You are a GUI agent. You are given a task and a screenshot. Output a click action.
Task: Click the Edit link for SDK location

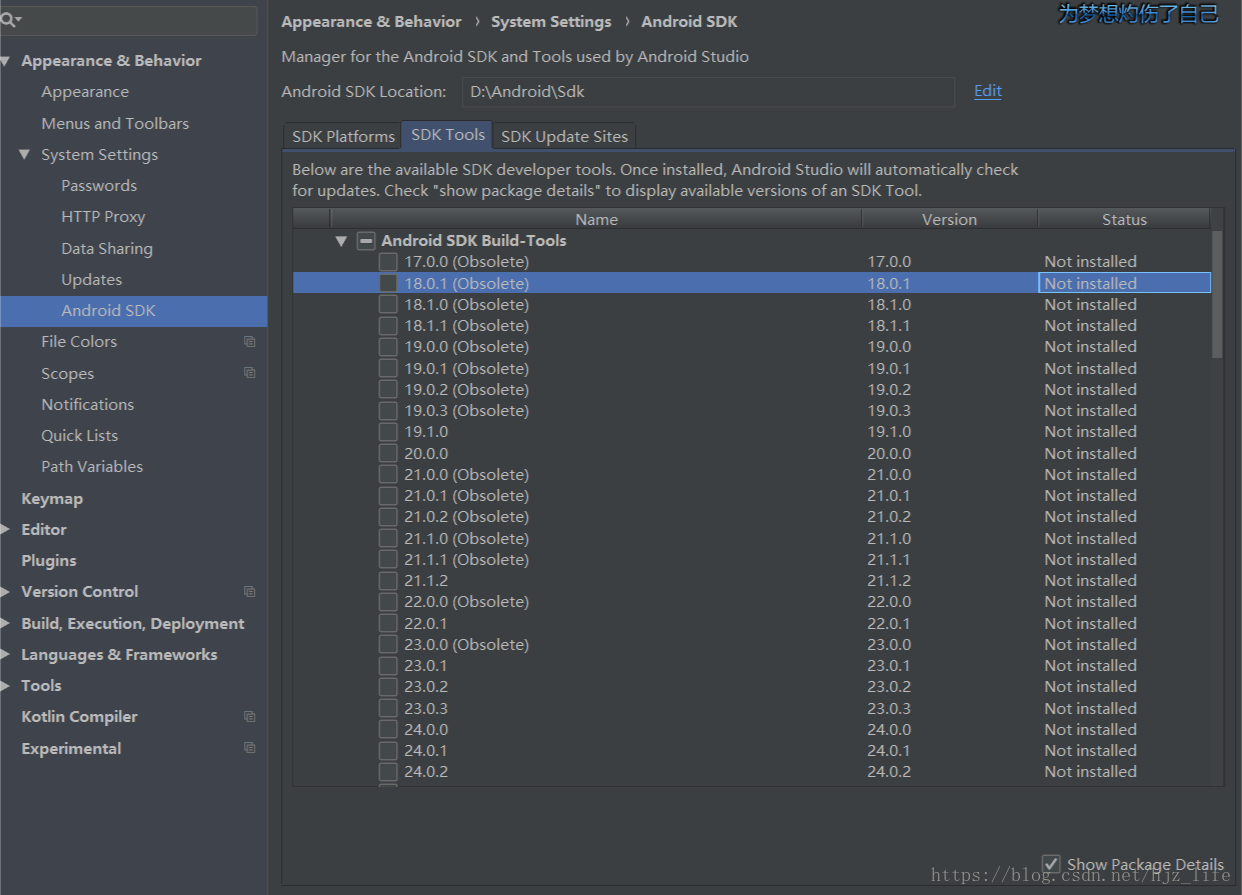click(x=988, y=91)
